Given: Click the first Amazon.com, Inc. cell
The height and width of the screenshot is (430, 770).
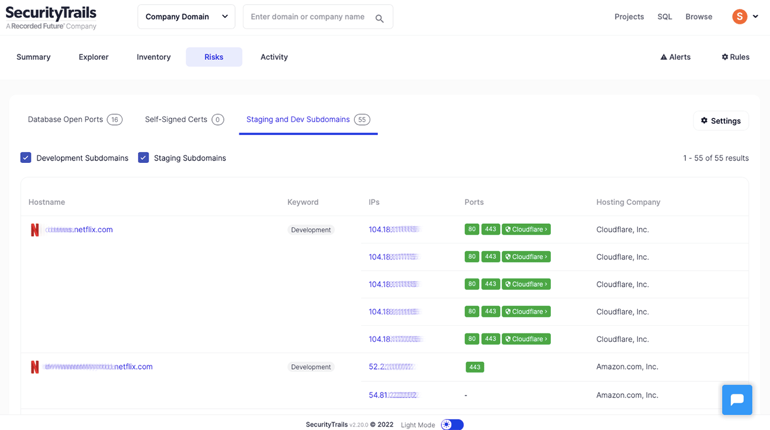Looking at the screenshot, I should coord(627,367).
